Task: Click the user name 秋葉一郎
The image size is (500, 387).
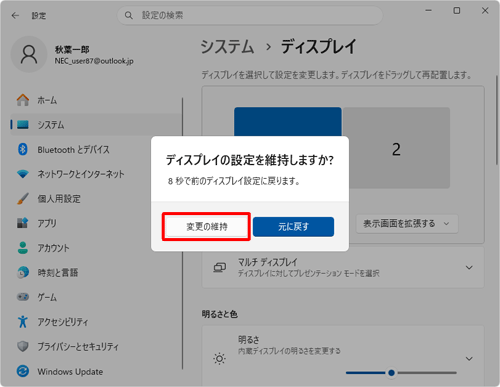Action: 72,50
